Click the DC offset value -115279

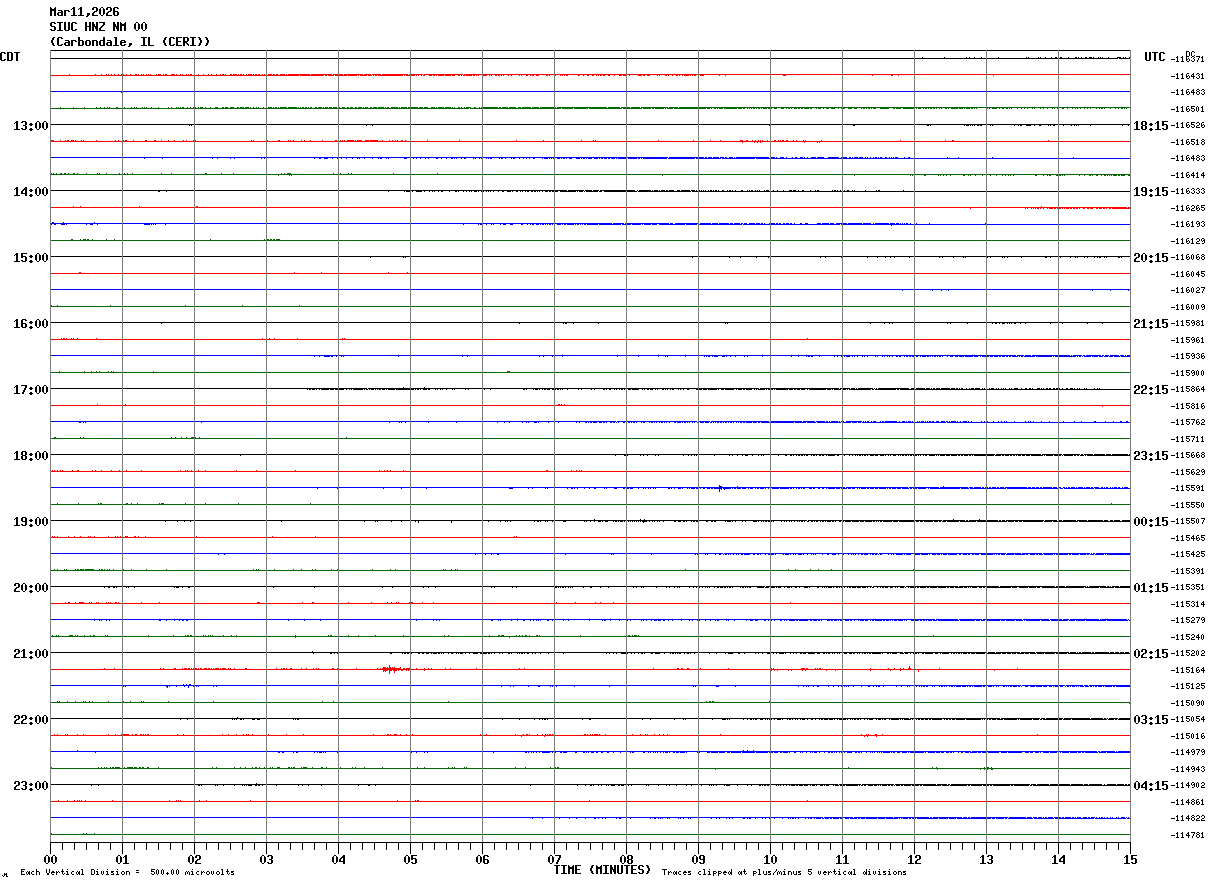click(x=1187, y=620)
